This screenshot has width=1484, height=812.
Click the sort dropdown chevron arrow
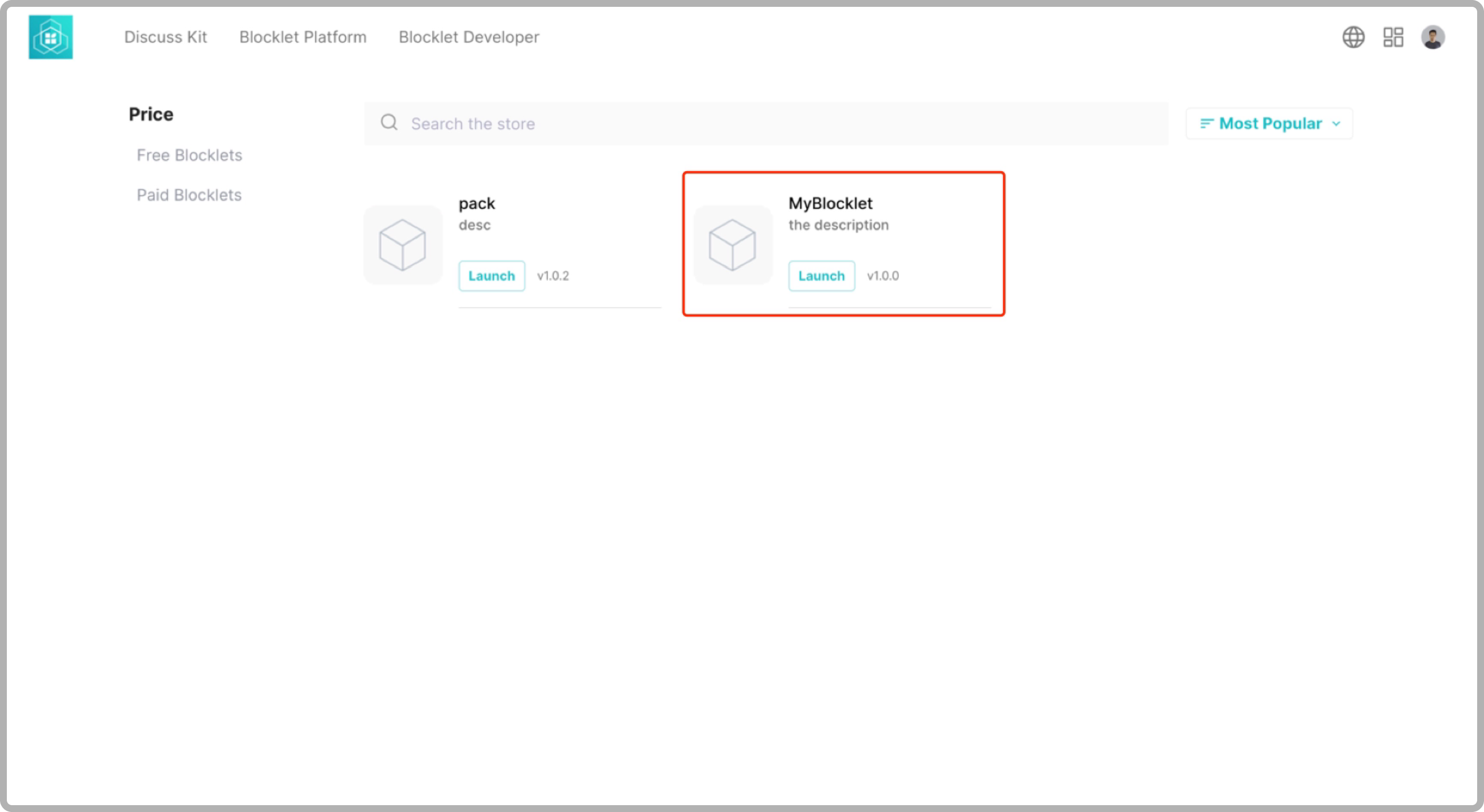pos(1336,124)
